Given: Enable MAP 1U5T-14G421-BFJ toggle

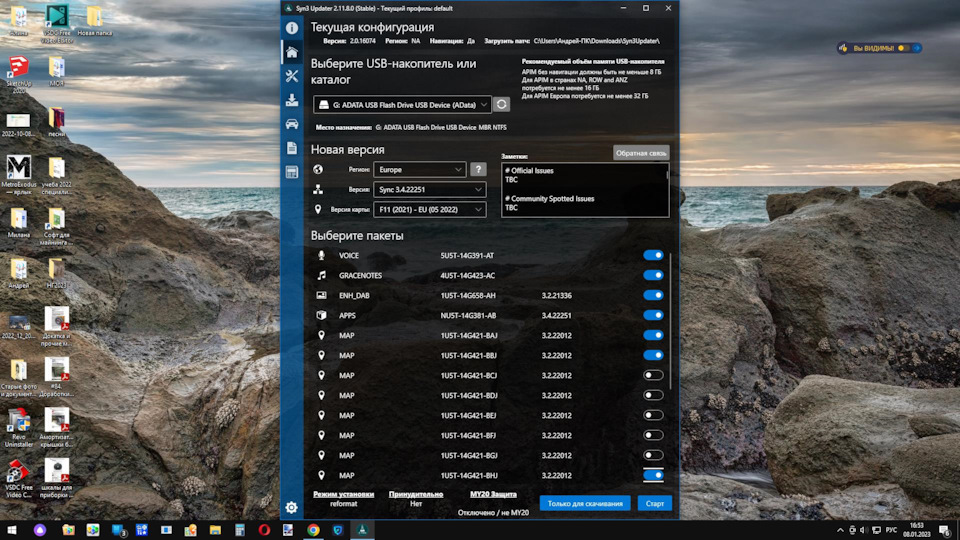Looking at the screenshot, I should point(653,435).
